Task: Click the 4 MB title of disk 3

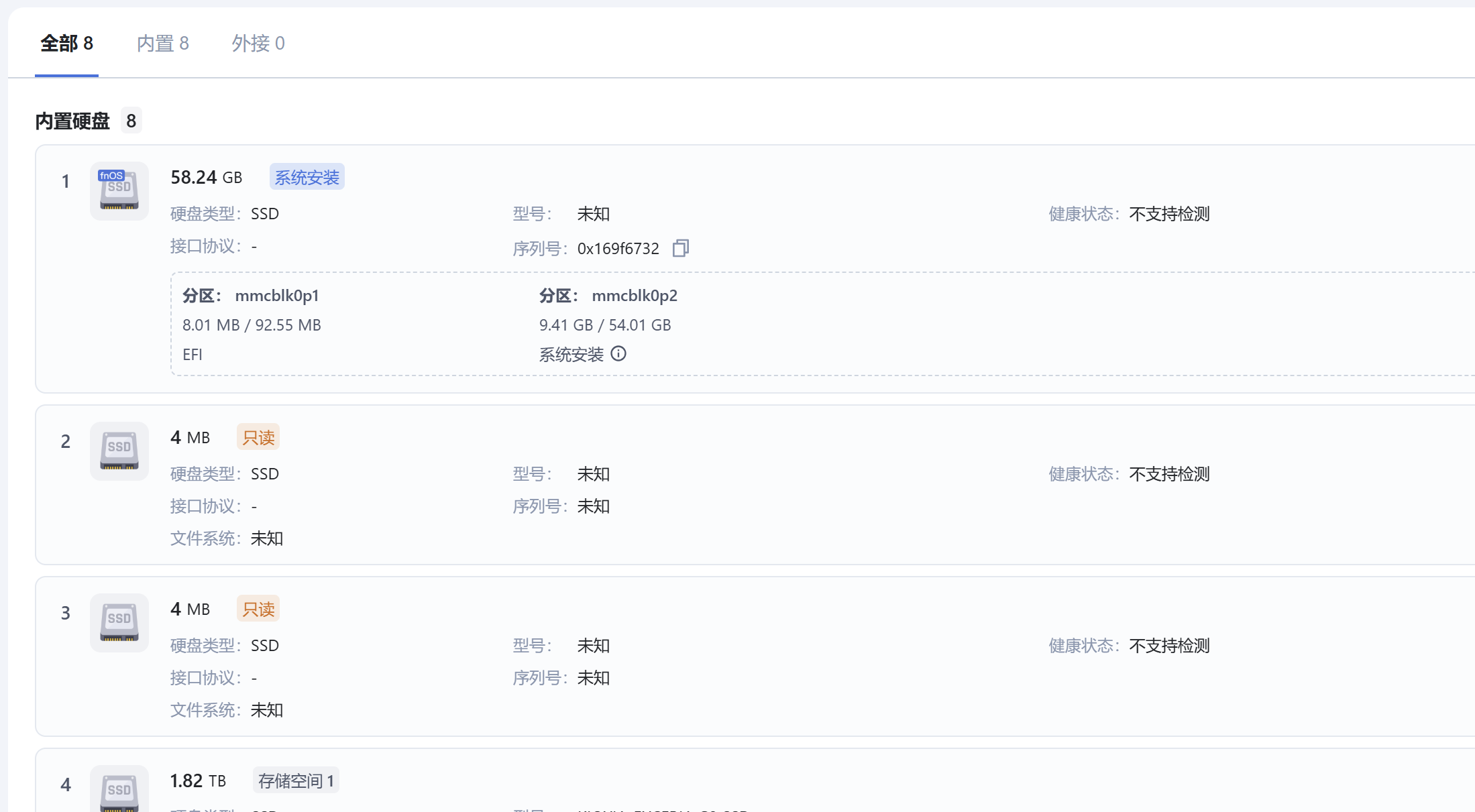Action: tap(190, 609)
